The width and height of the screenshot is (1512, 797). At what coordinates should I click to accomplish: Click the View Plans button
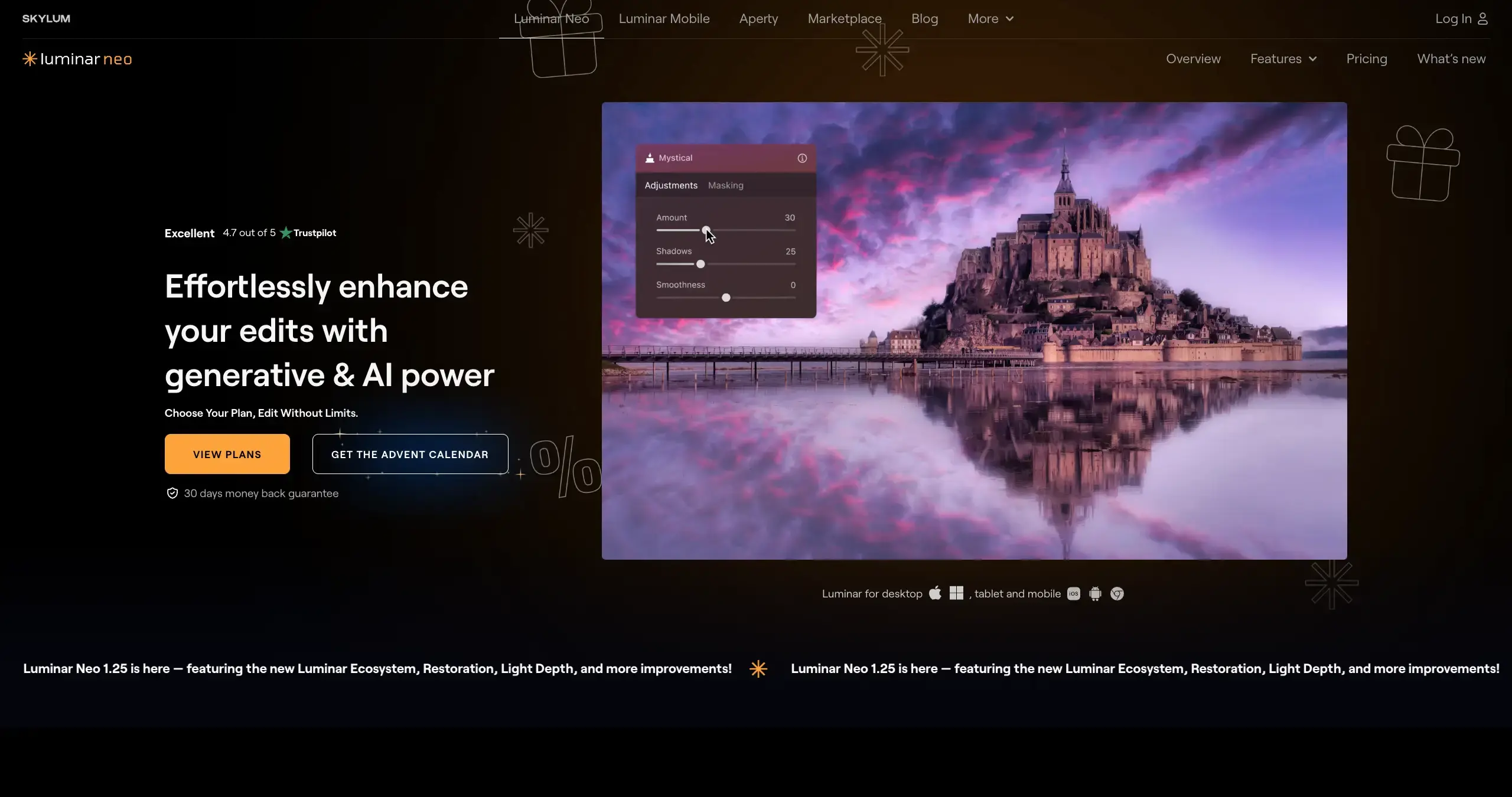tap(227, 454)
